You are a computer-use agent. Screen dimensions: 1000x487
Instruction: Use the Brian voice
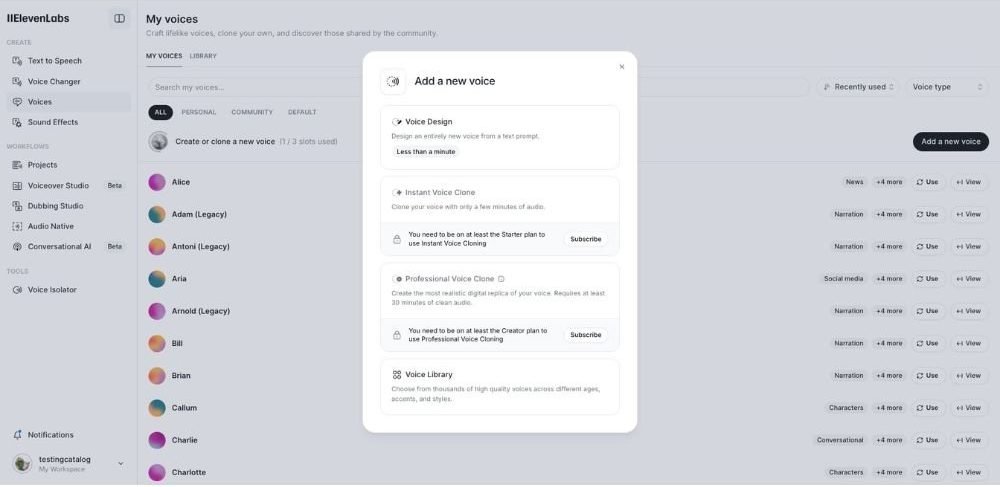(x=928, y=376)
